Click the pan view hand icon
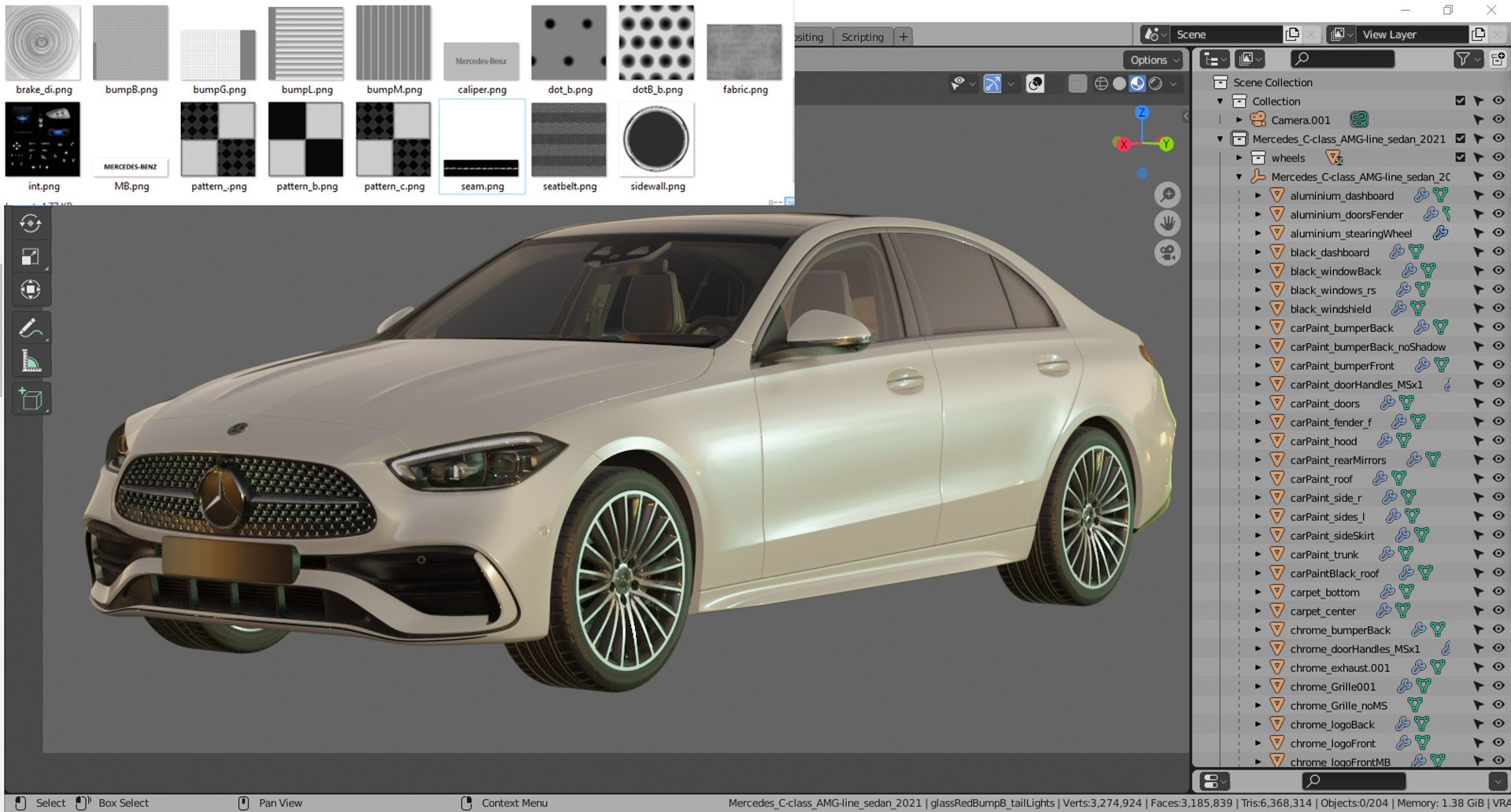The image size is (1511, 812). pos(1168,223)
